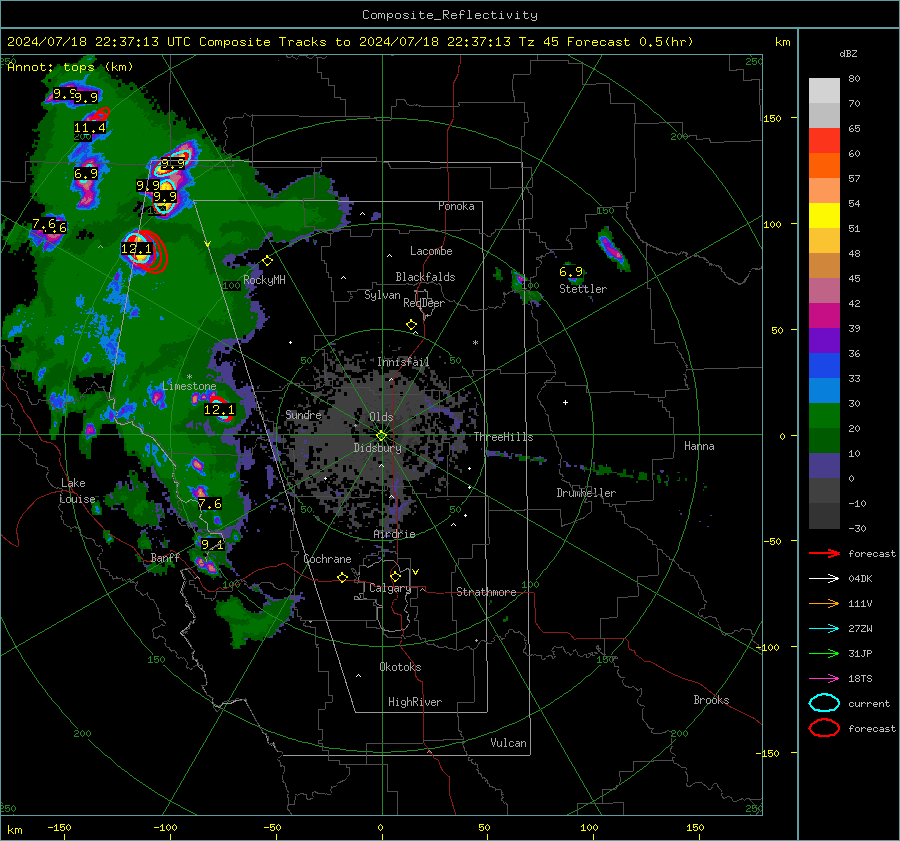Click the Innisfail town label
Screen dimensions: 900x841
(403, 362)
